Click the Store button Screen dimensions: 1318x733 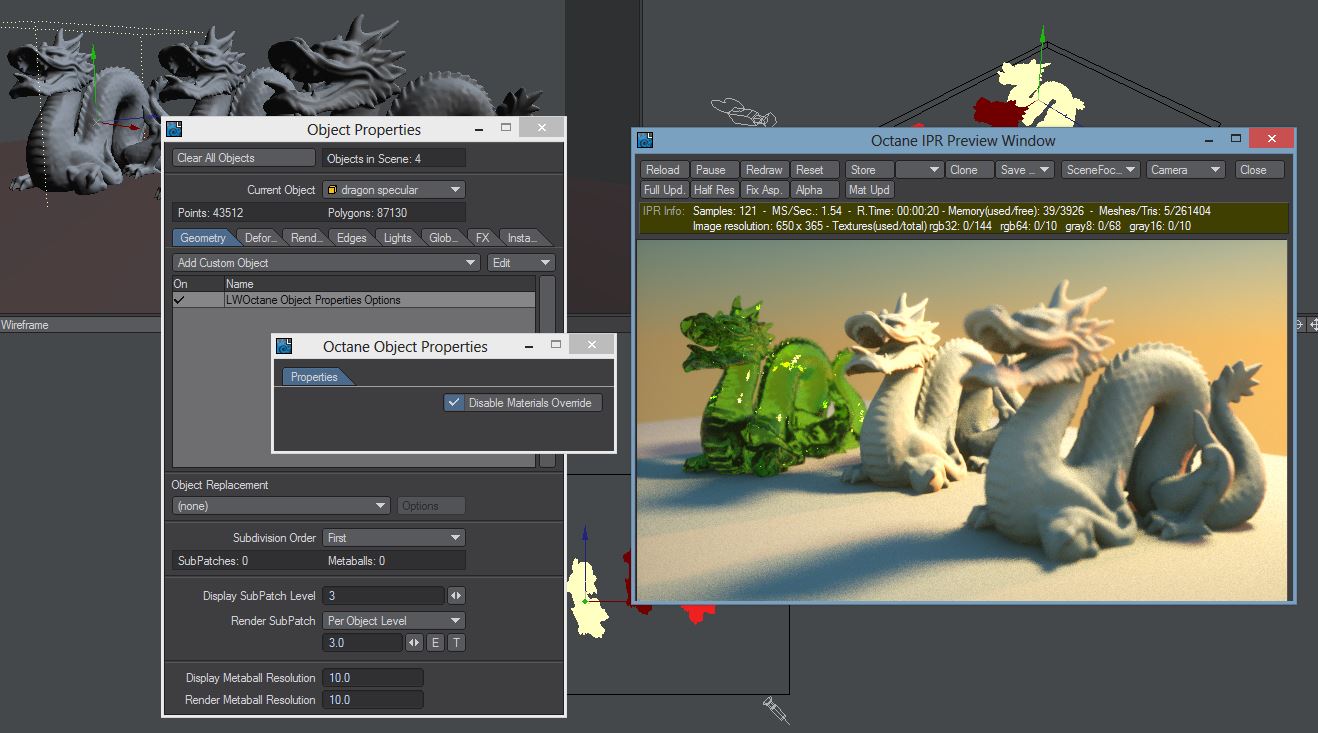tap(869, 170)
